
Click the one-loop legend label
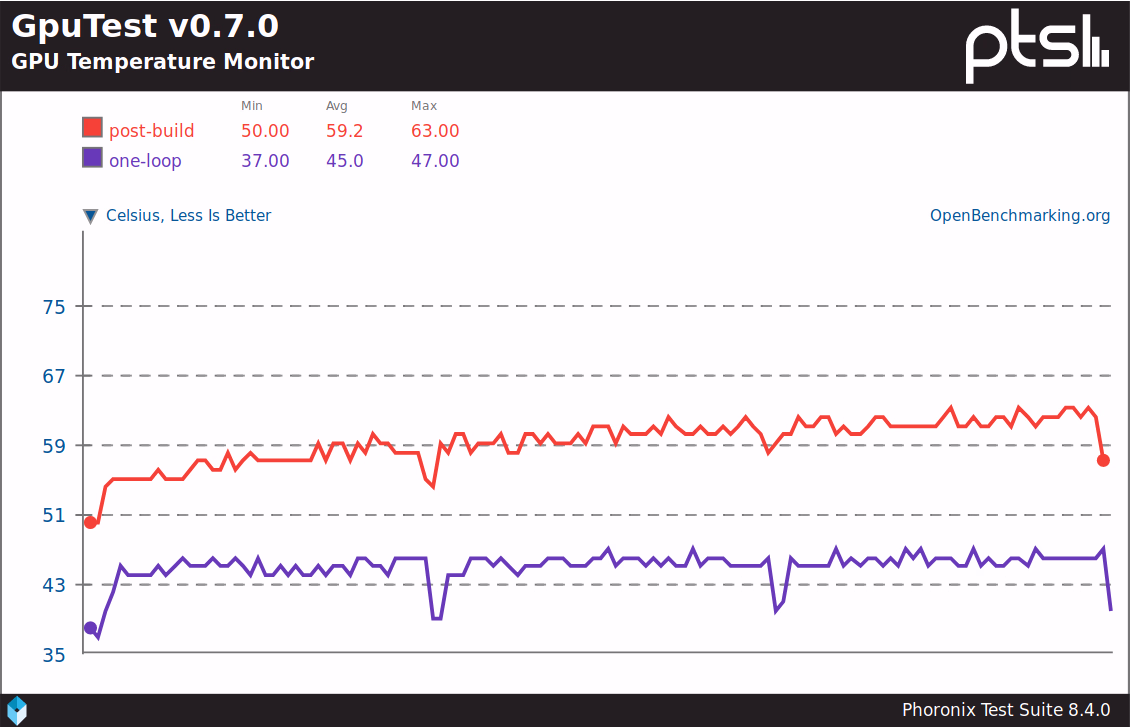145,161
